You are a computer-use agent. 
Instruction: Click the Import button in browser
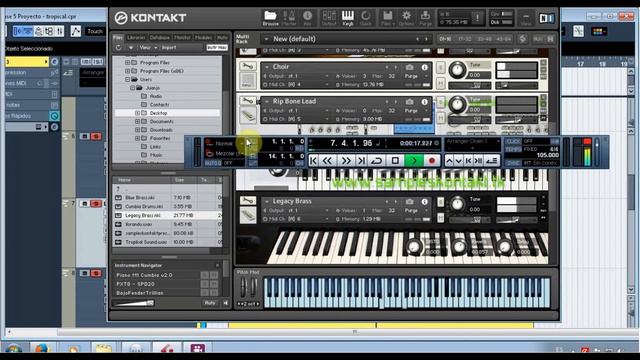[x=169, y=48]
